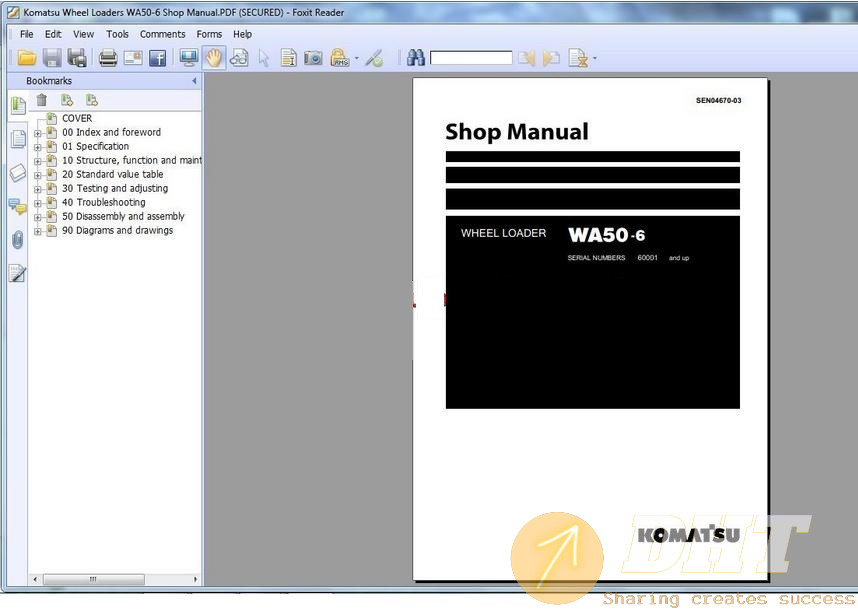Go to 30 Testing and adjusting text
The width and height of the screenshot is (858, 611).
[x=115, y=188]
